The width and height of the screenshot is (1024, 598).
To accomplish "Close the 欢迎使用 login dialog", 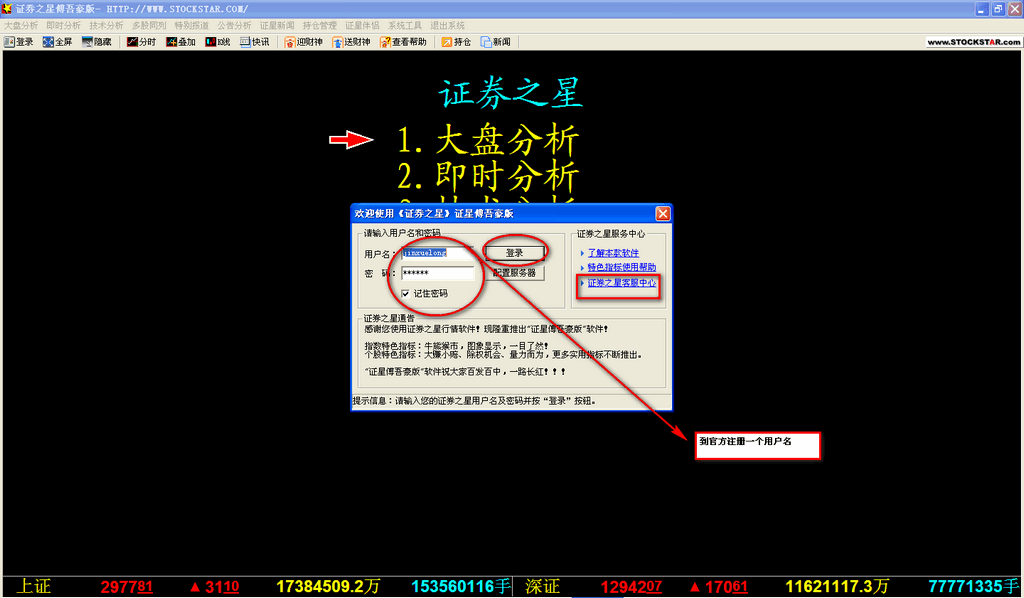I will pos(662,213).
